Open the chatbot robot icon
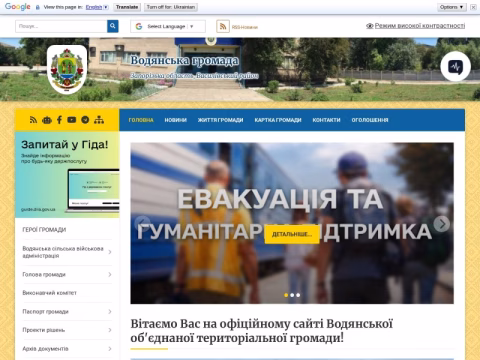 47,120
